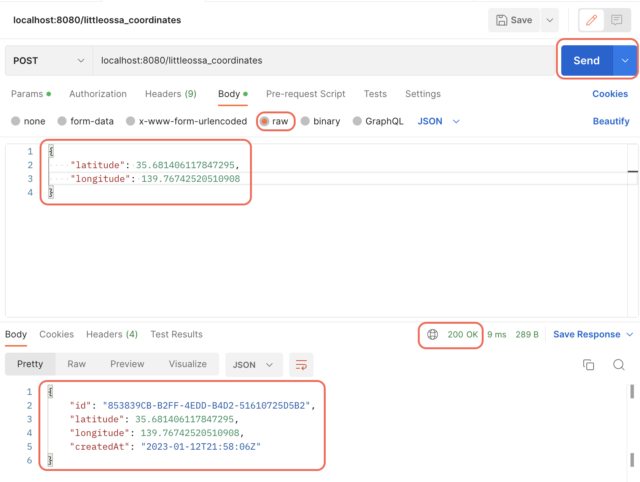Image resolution: width=640 pixels, height=482 pixels.
Task: Click the longitude line in request body
Action: point(155,179)
